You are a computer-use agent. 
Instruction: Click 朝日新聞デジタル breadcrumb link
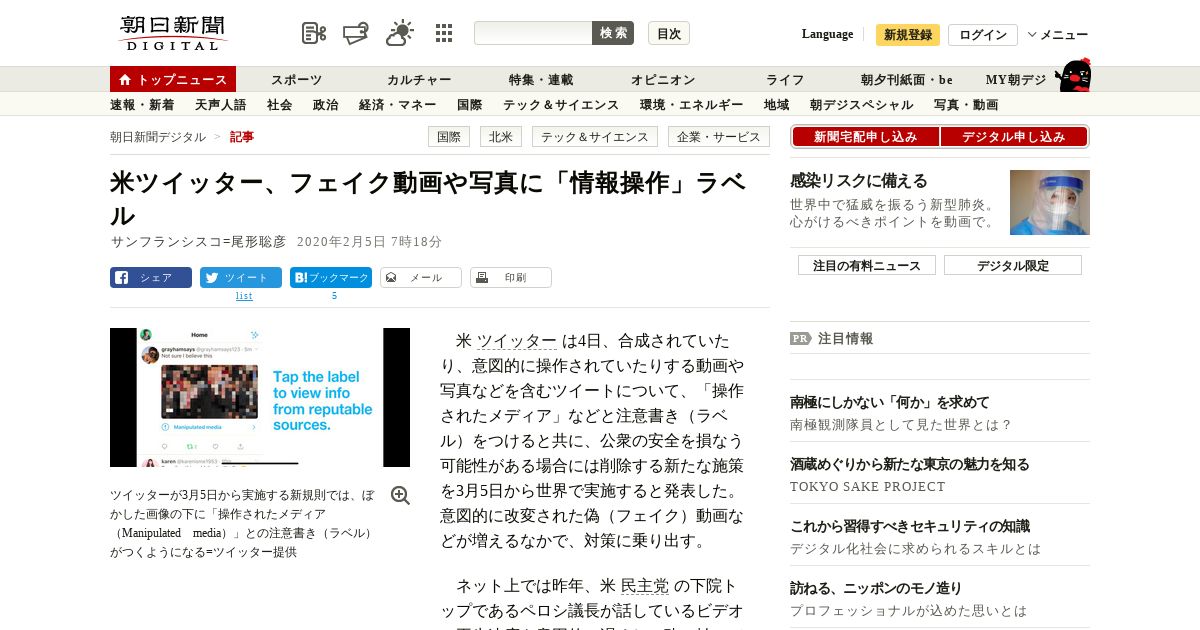(x=158, y=137)
